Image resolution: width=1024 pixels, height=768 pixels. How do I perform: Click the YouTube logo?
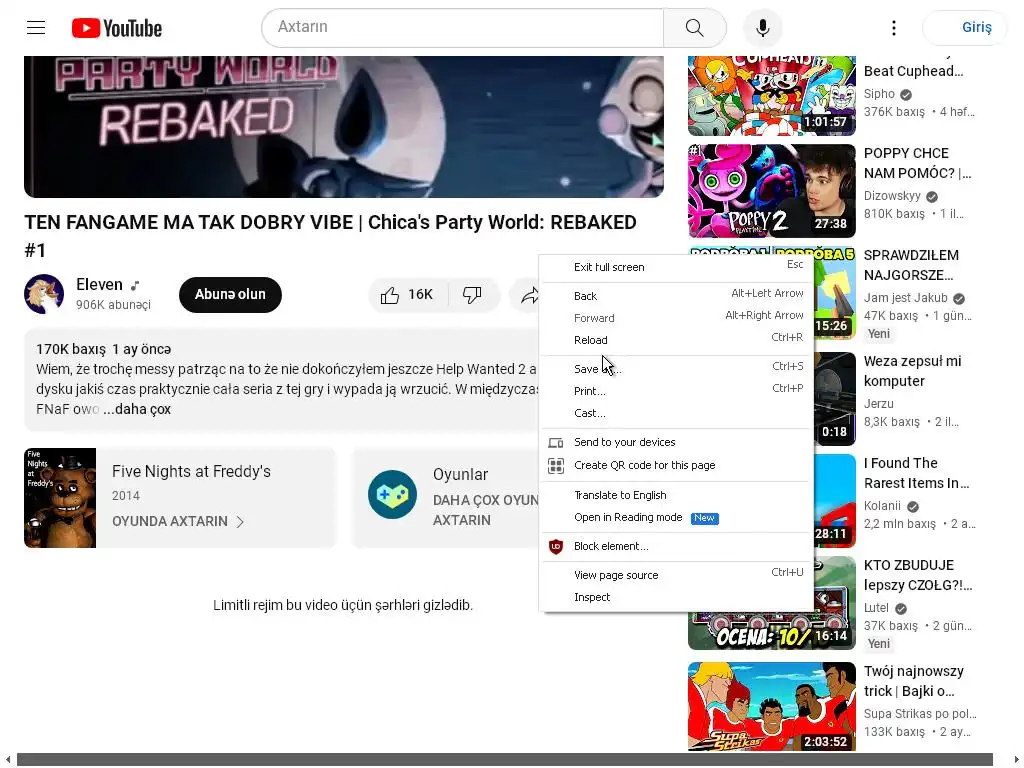click(x=117, y=28)
